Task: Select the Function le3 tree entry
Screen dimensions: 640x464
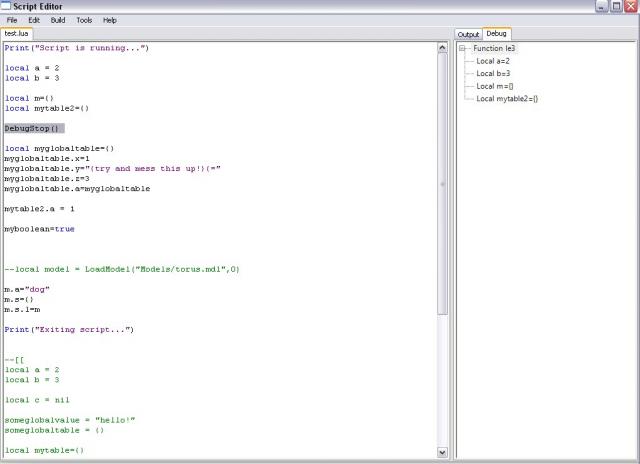Action: (x=493, y=48)
